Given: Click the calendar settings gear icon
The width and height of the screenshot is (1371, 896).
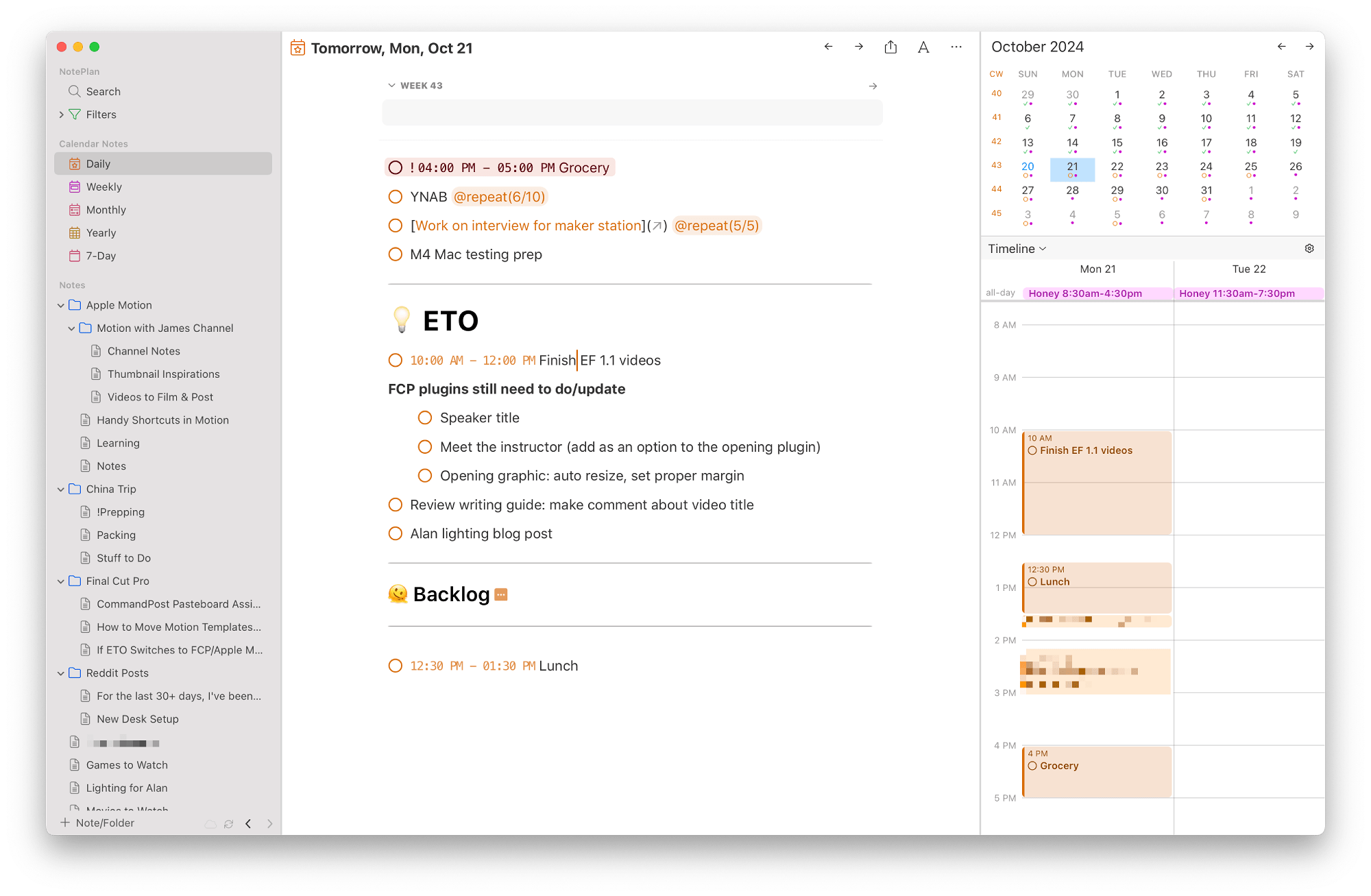Looking at the screenshot, I should pos(1309,249).
